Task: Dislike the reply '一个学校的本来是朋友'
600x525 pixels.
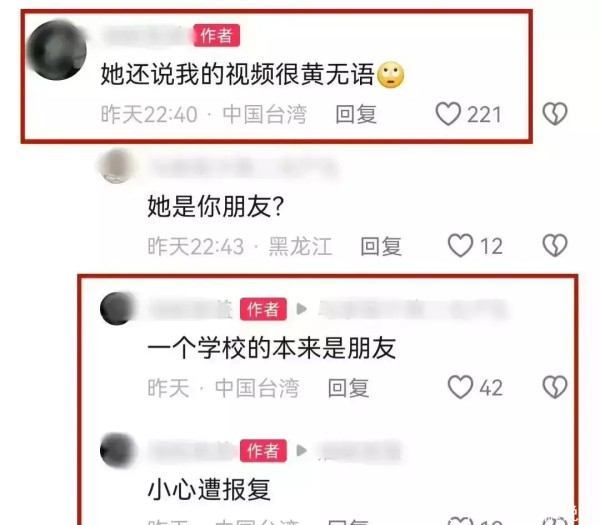Action: click(x=555, y=387)
